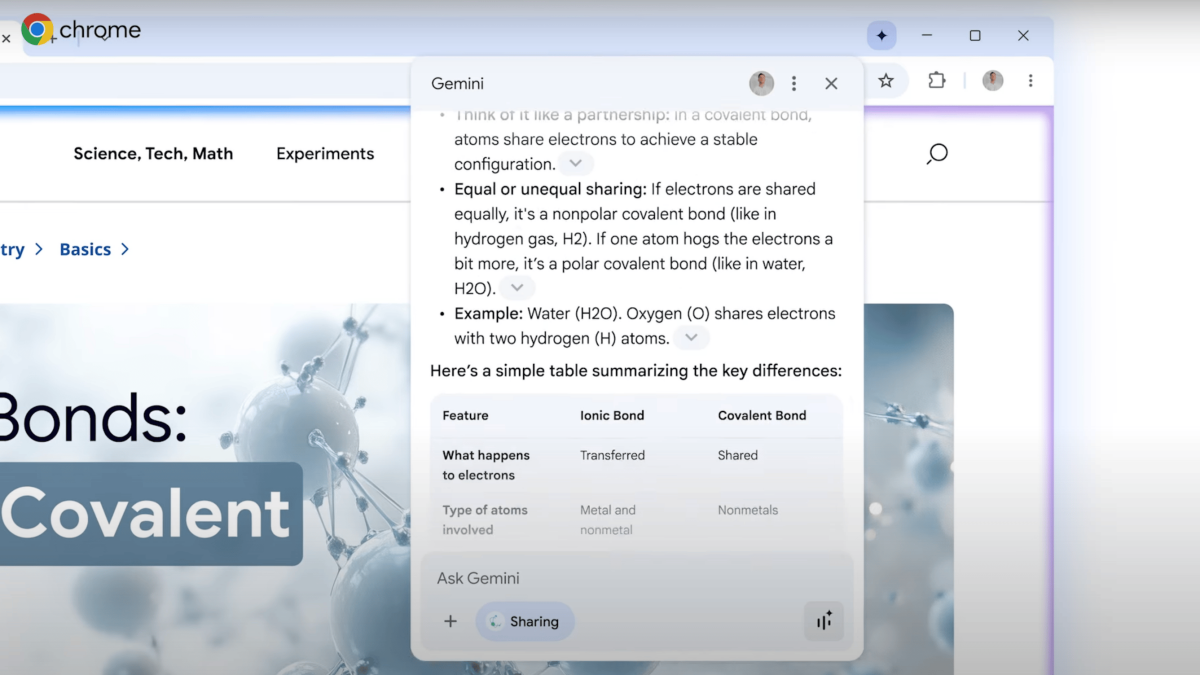Open the Science, Tech, Math menu
Viewport: 1200px width, 675px height.
click(153, 154)
